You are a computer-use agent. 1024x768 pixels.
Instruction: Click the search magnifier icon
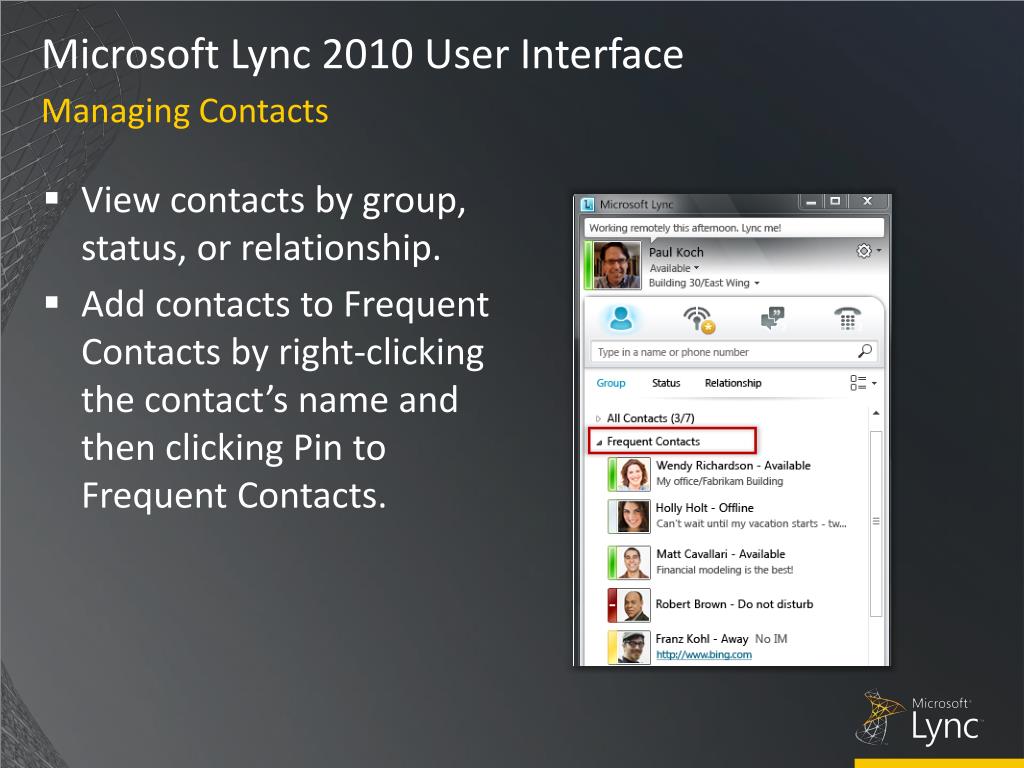coord(865,351)
